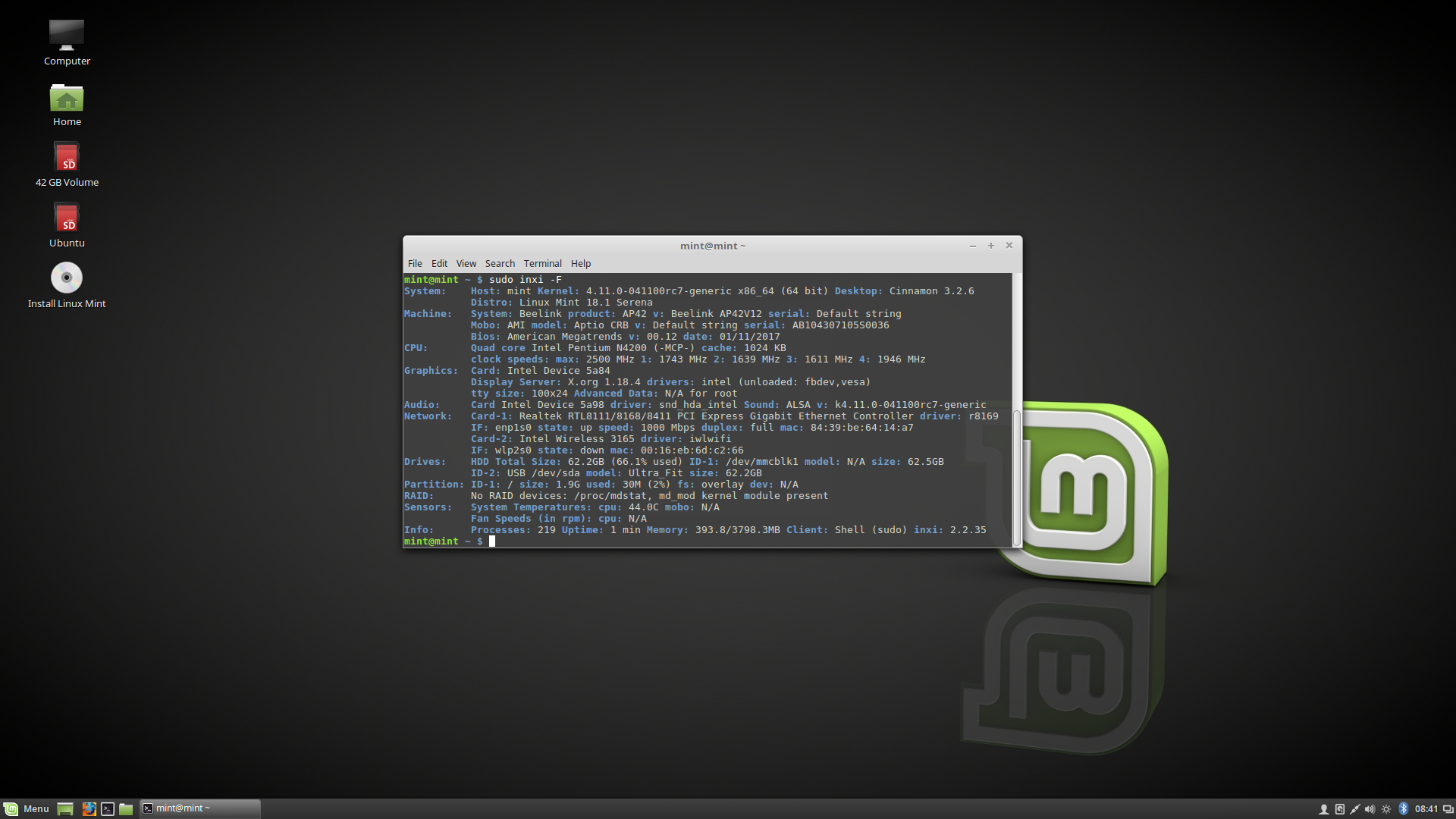1456x819 pixels.
Task: Click the terminal vertical scrollbar
Action: pyautogui.click(x=1017, y=478)
